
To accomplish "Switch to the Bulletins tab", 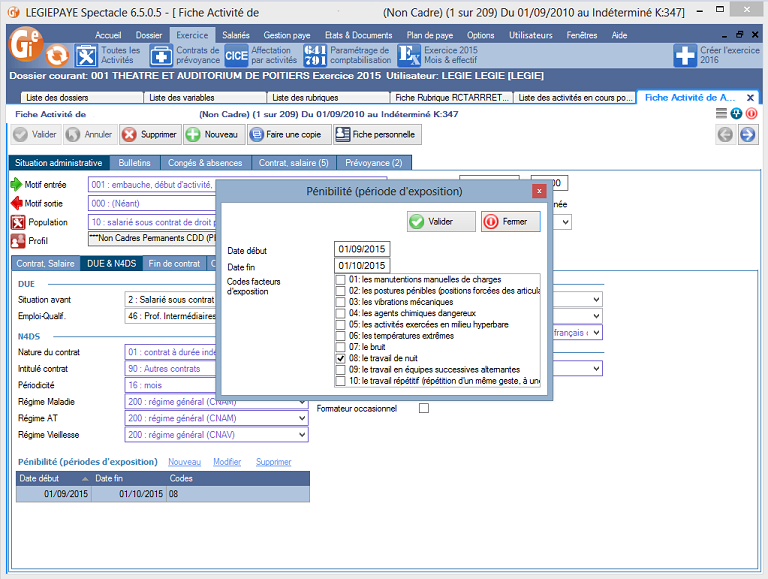I will (135, 163).
